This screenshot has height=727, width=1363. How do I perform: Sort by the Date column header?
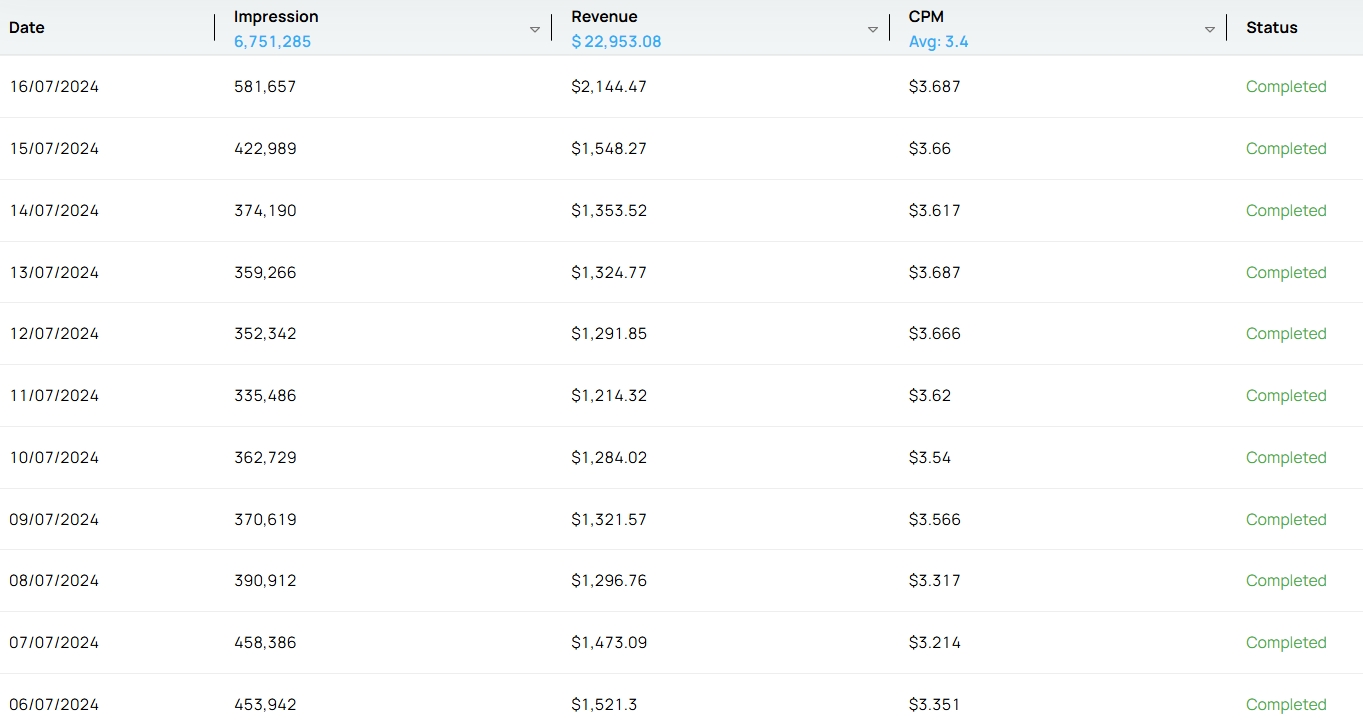coord(27,28)
